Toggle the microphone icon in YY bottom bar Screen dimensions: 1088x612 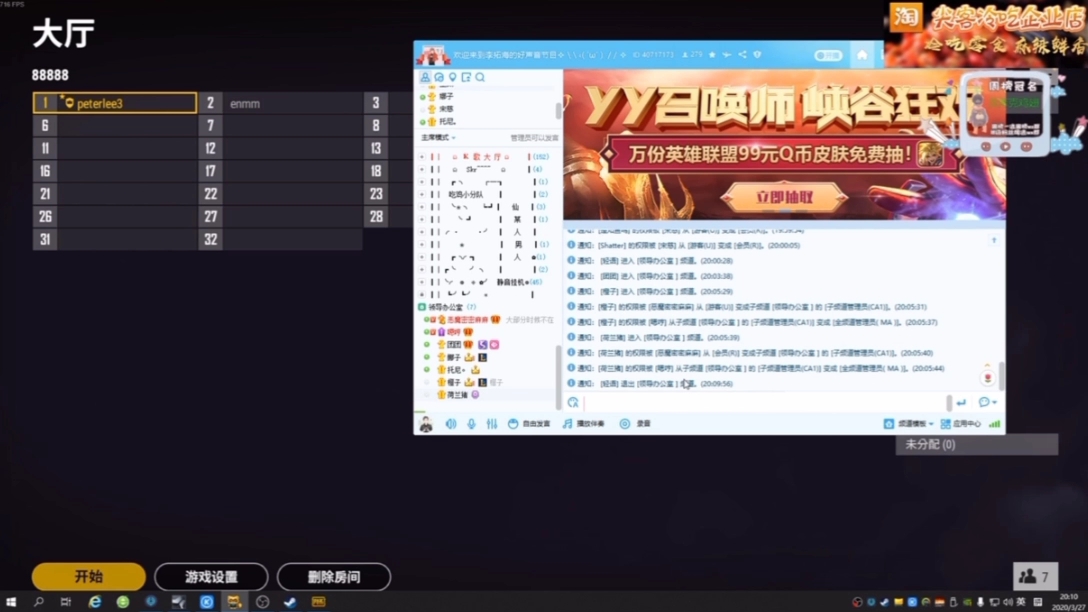pos(471,423)
